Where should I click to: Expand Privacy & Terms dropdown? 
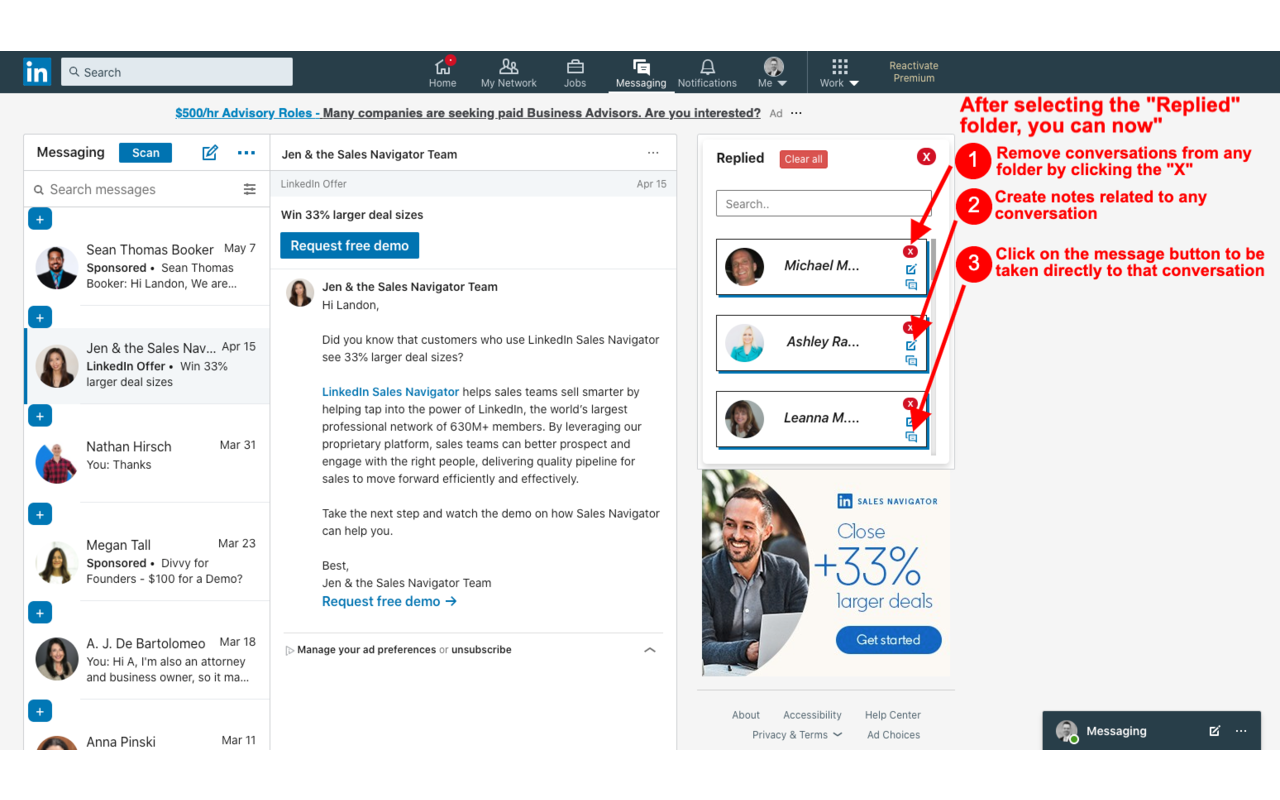click(x=797, y=735)
